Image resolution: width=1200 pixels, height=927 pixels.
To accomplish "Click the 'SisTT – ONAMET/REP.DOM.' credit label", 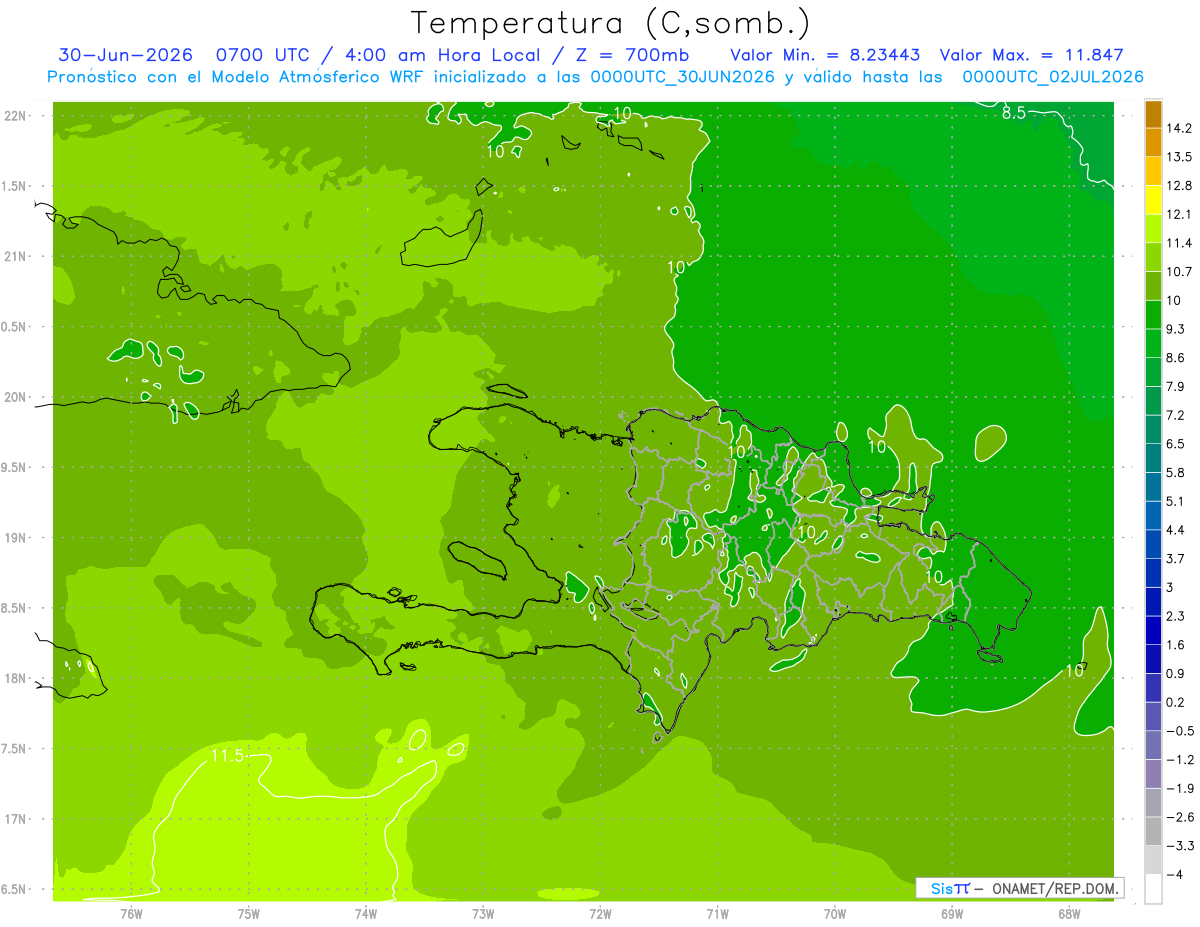I will pos(1019,888).
